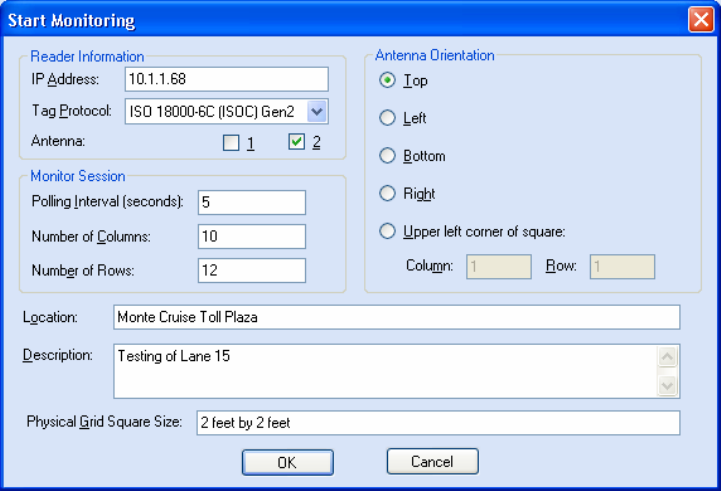Select the Left orientation radio button
This screenshot has height=491, width=721.
[387, 118]
